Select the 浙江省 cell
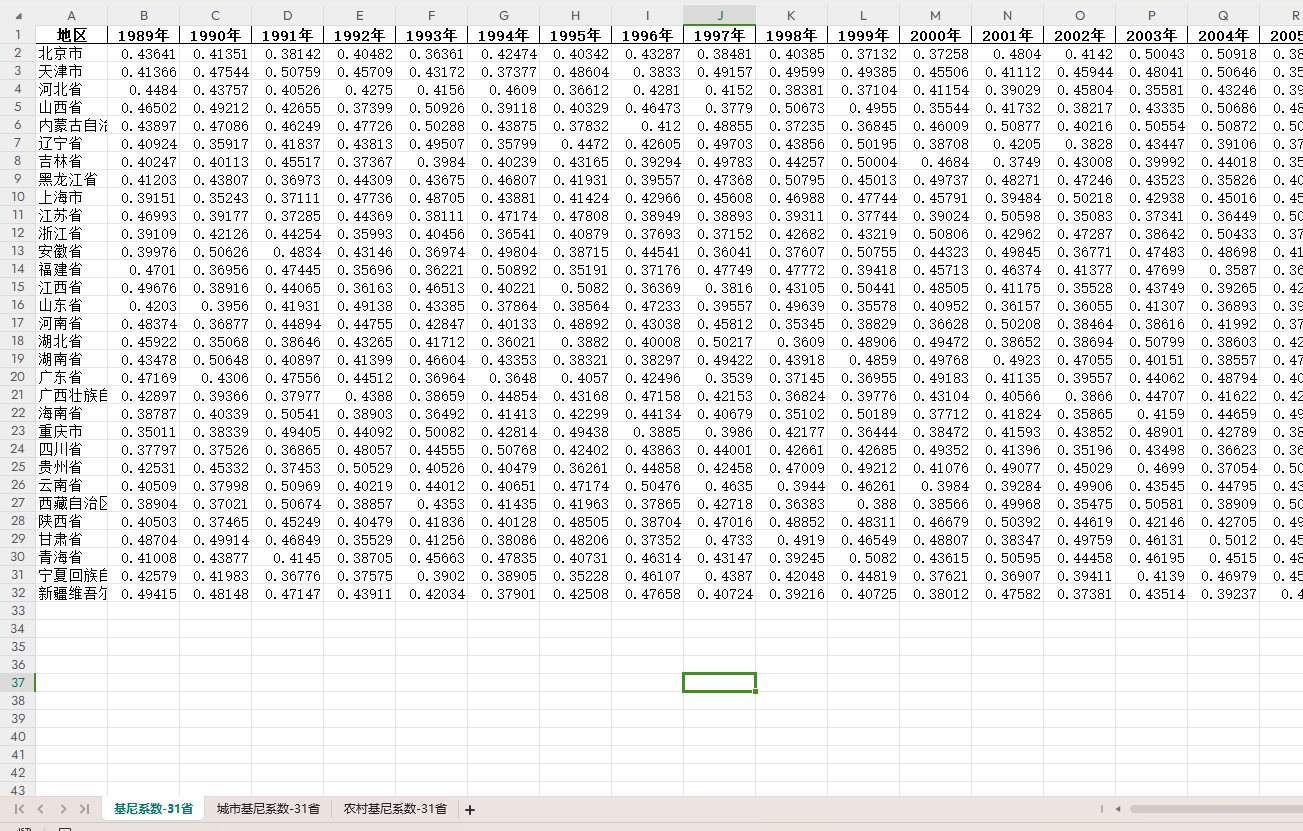 coord(71,232)
